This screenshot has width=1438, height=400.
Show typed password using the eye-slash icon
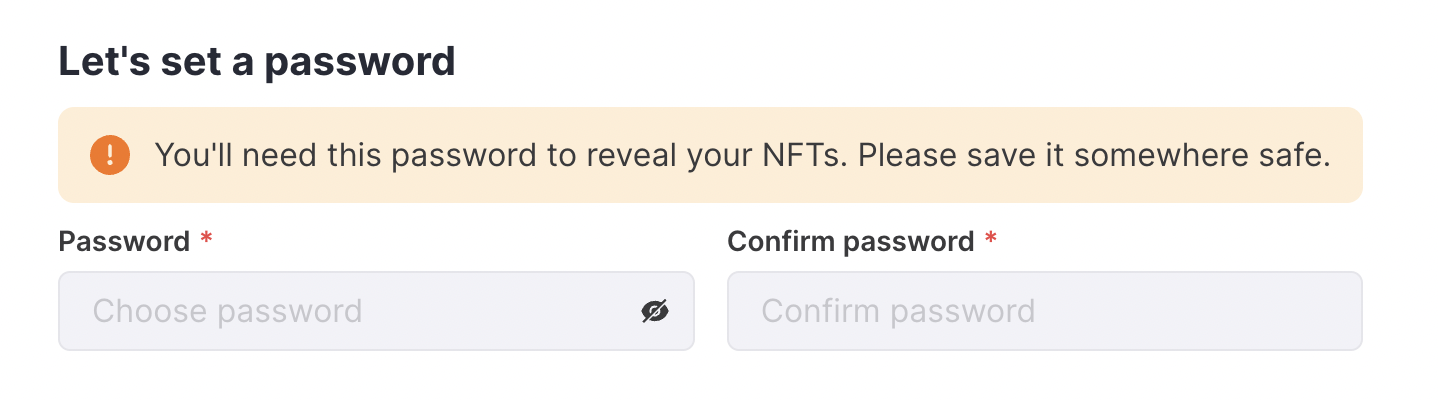point(654,311)
